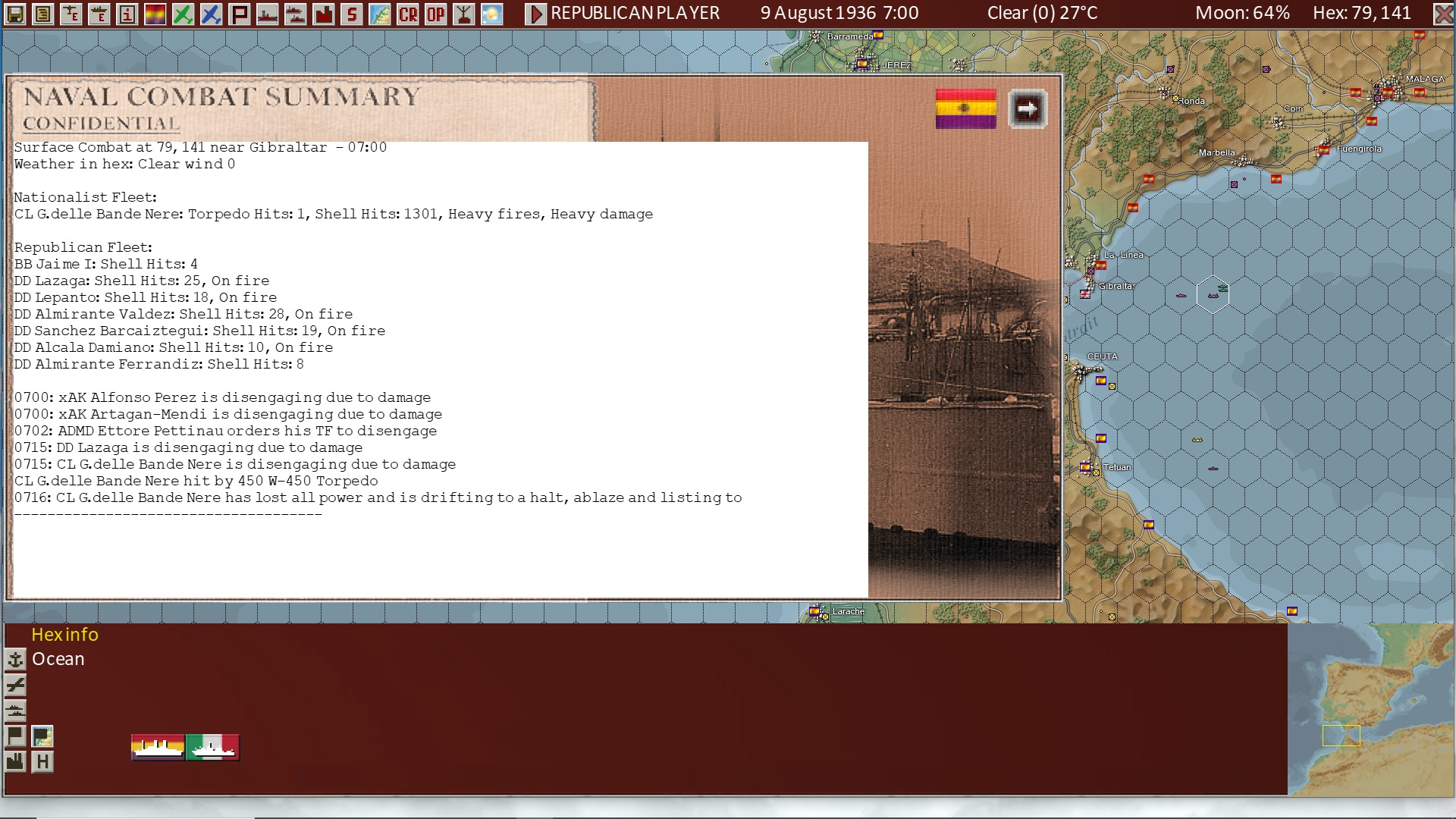1456x819 pixels.
Task: Select the Republican fleet ship thumbnail
Action: [156, 747]
